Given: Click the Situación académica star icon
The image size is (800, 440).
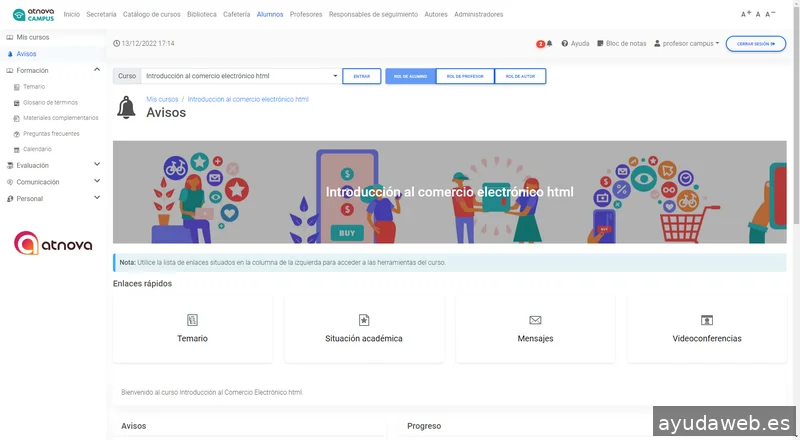Looking at the screenshot, I should pyautogui.click(x=364, y=320).
